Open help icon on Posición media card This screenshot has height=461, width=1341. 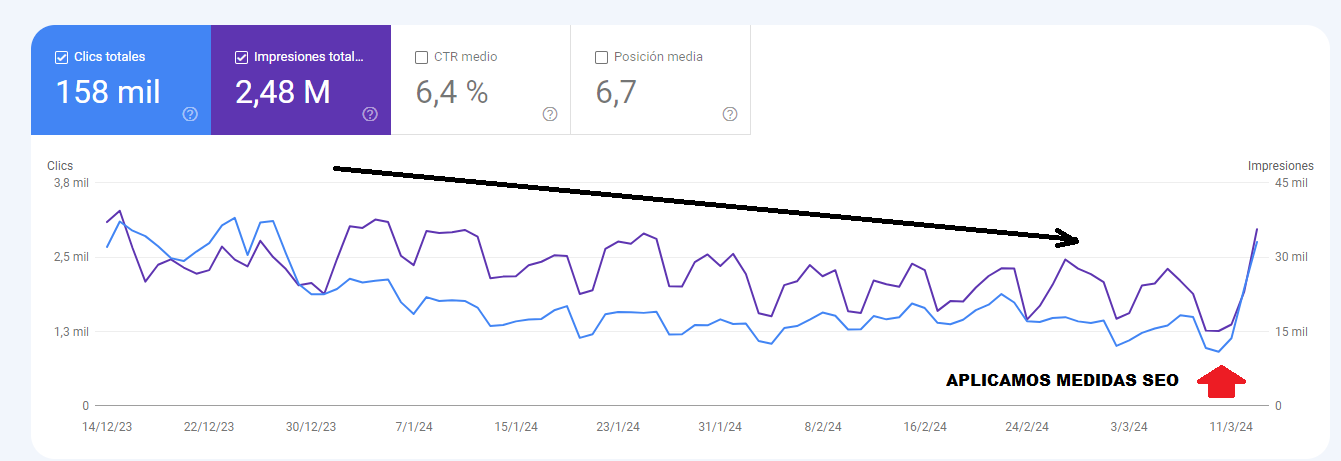pos(730,114)
